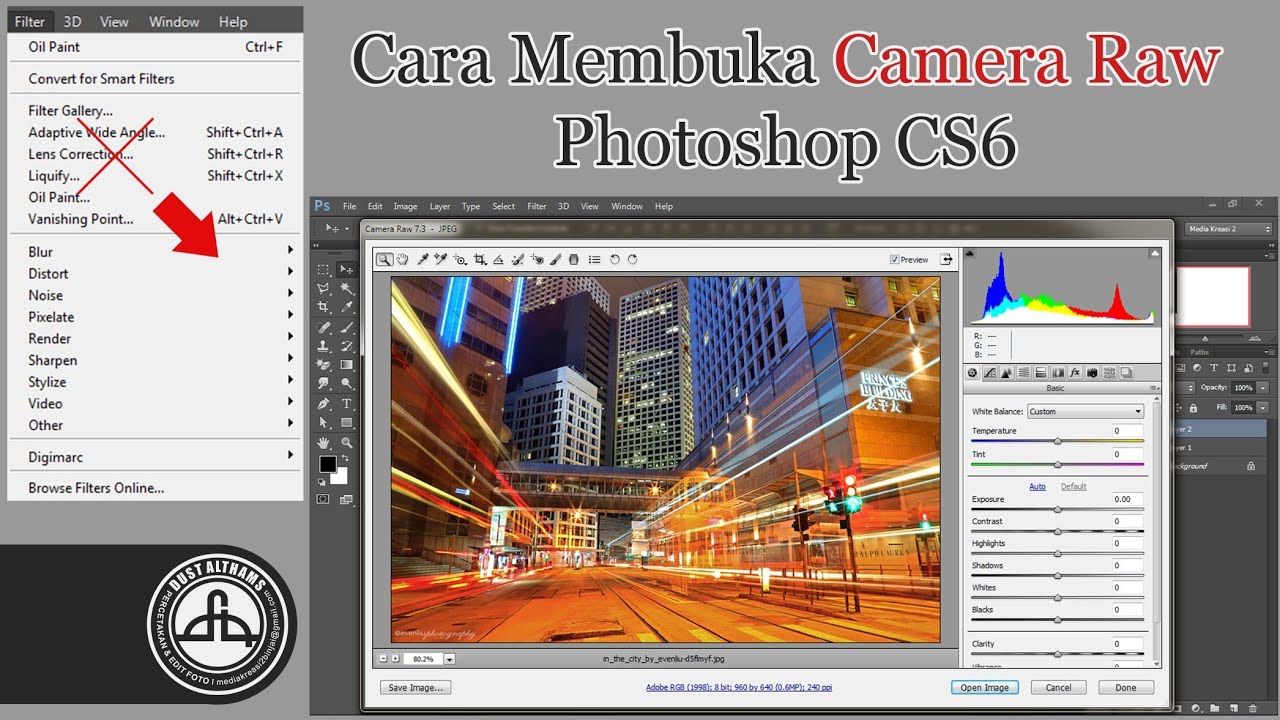Screen dimensions: 1280x720
Task: Select the Hand tool in Camera Raw toolbar
Action: [402, 260]
